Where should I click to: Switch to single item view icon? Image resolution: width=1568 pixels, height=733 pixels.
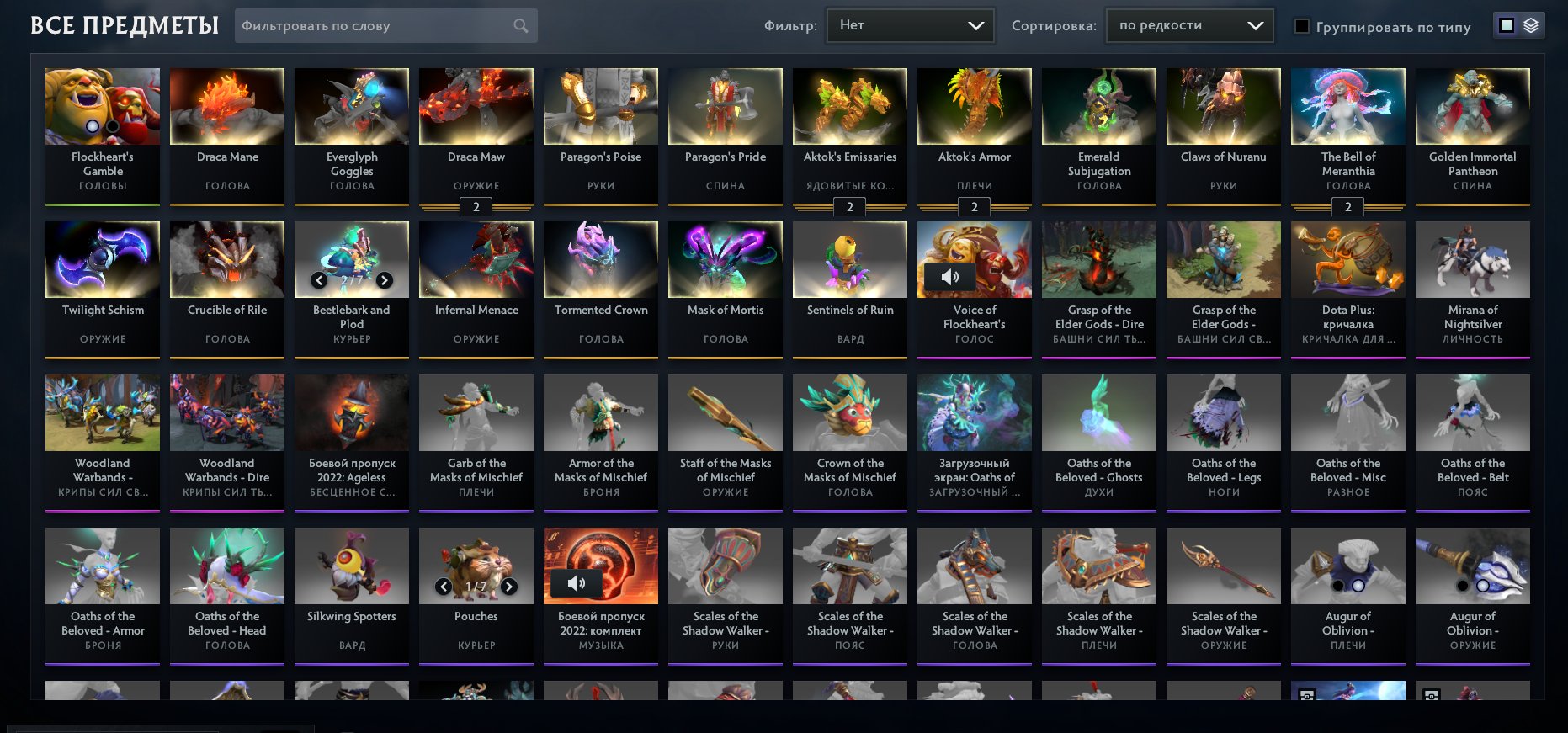(1507, 26)
